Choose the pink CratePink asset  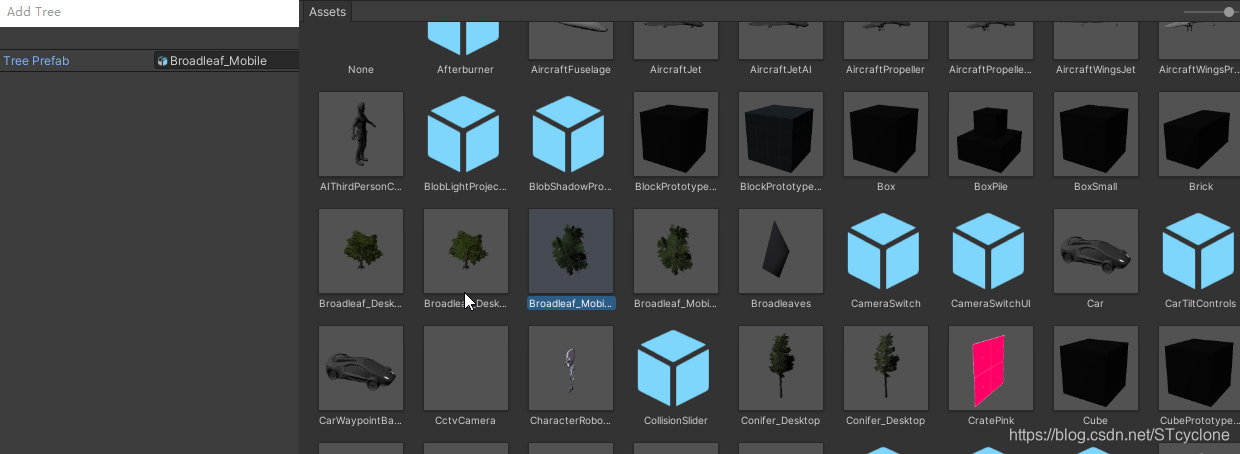990,368
